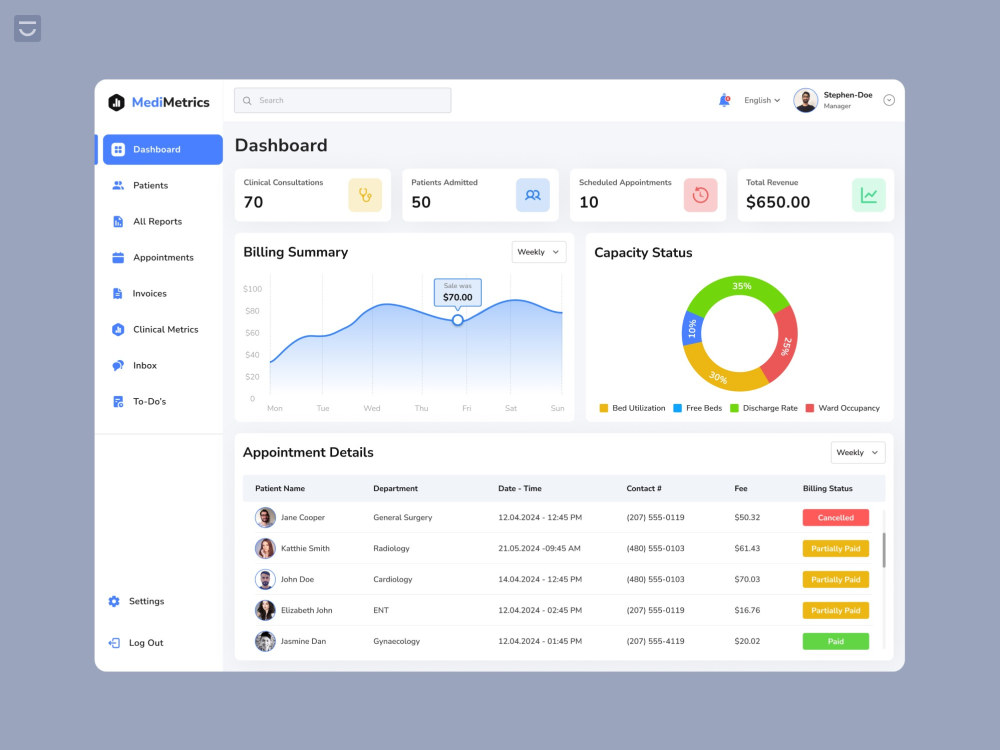Open the Appointment Details Weekly dropdown
Image resolution: width=1000 pixels, height=750 pixels.
[x=858, y=452]
